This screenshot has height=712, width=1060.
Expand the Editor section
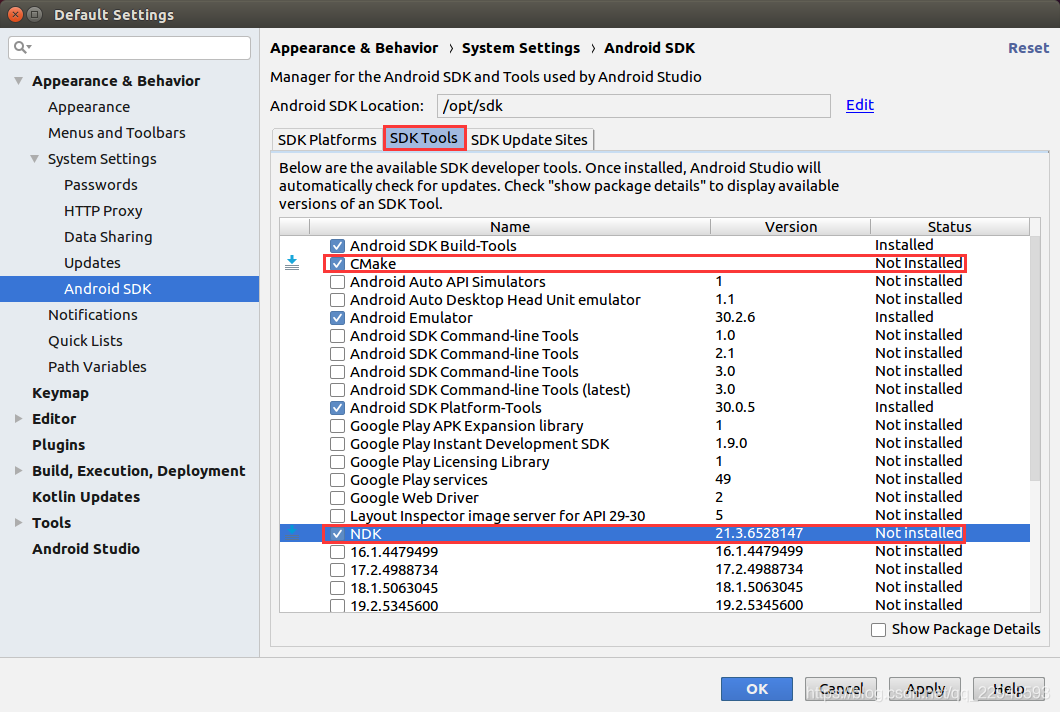coord(18,419)
